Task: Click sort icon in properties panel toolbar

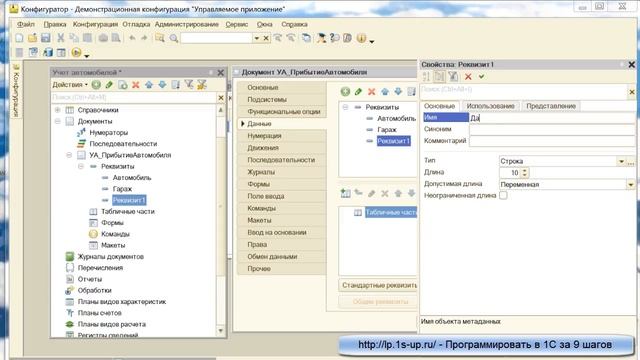Action: point(426,76)
